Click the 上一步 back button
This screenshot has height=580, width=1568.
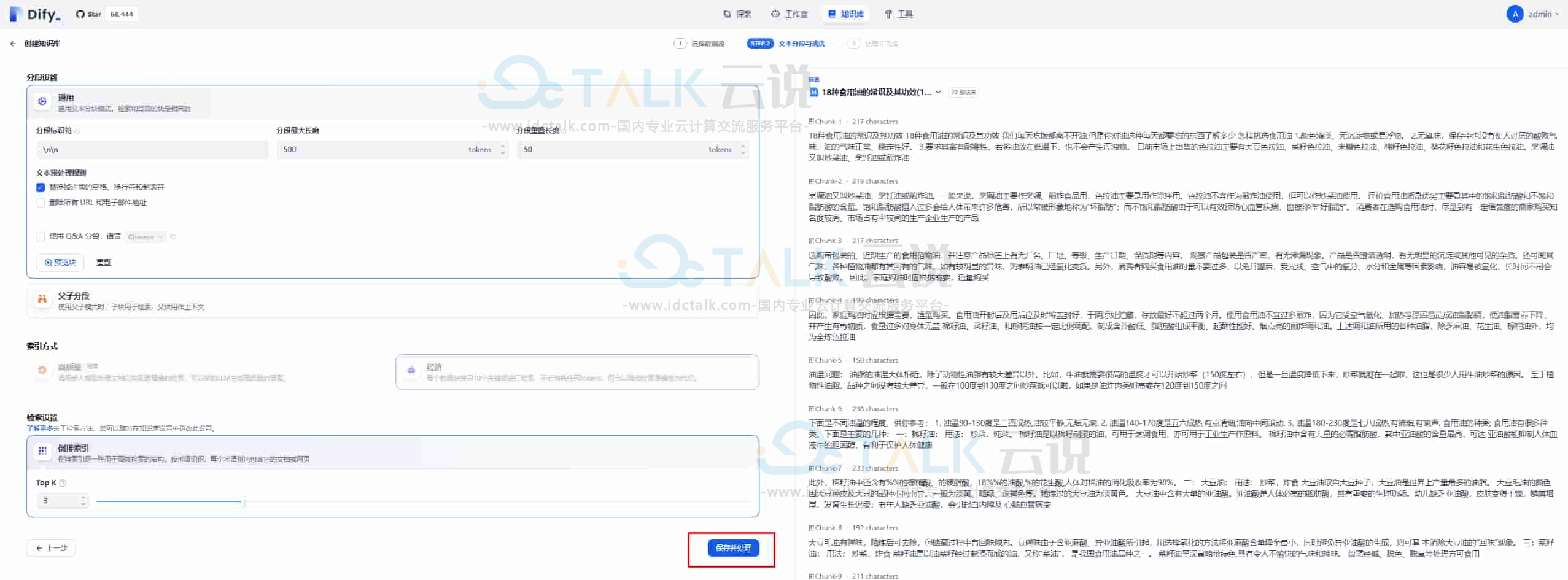pos(51,548)
